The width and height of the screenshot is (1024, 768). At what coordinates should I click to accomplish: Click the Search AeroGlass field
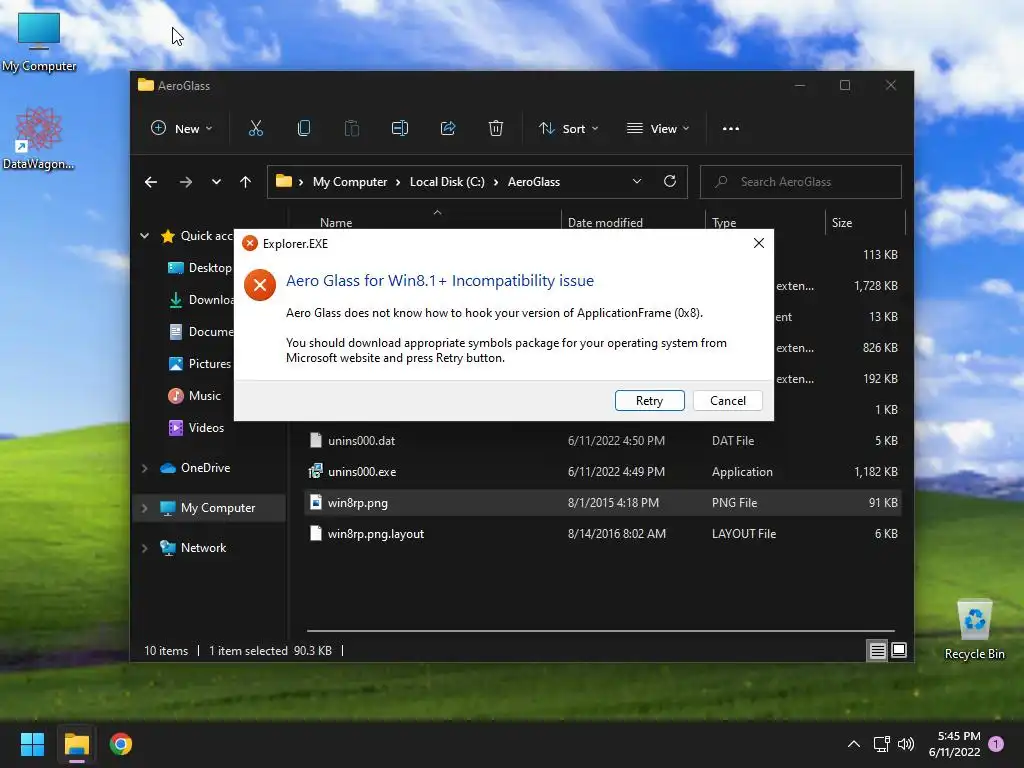click(x=801, y=182)
